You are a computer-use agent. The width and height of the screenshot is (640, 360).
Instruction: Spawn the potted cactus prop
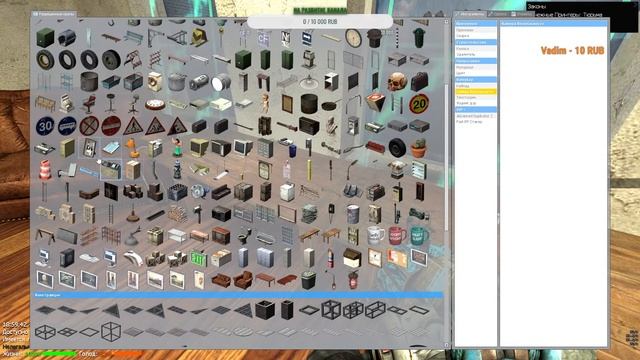coord(419,148)
